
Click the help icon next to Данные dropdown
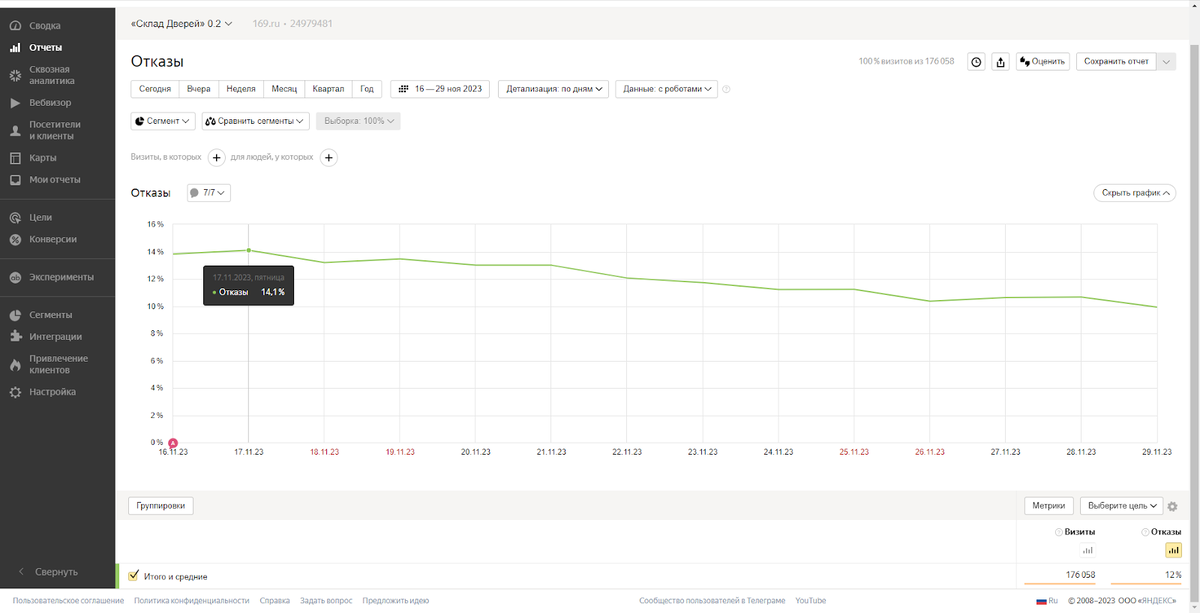tap(726, 89)
